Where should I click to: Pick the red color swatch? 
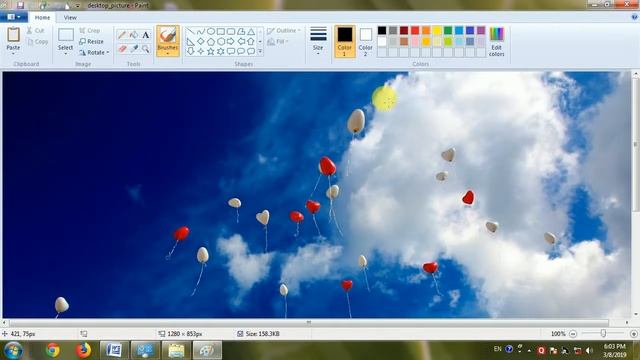pyautogui.click(x=415, y=31)
